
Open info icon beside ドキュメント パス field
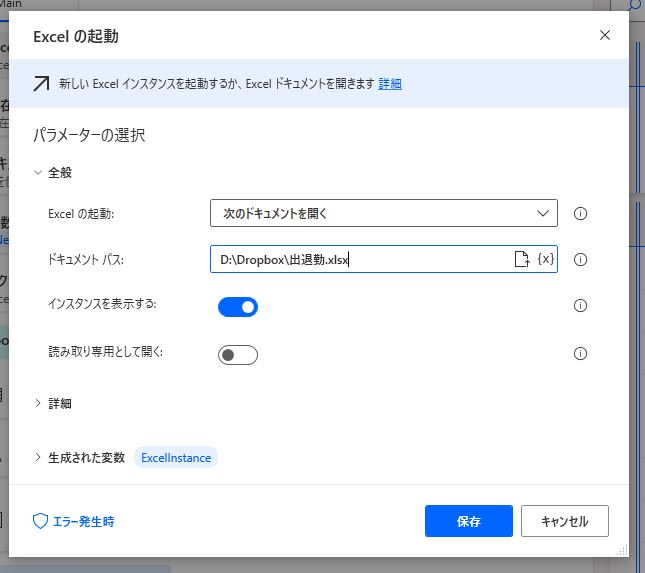tap(580, 259)
